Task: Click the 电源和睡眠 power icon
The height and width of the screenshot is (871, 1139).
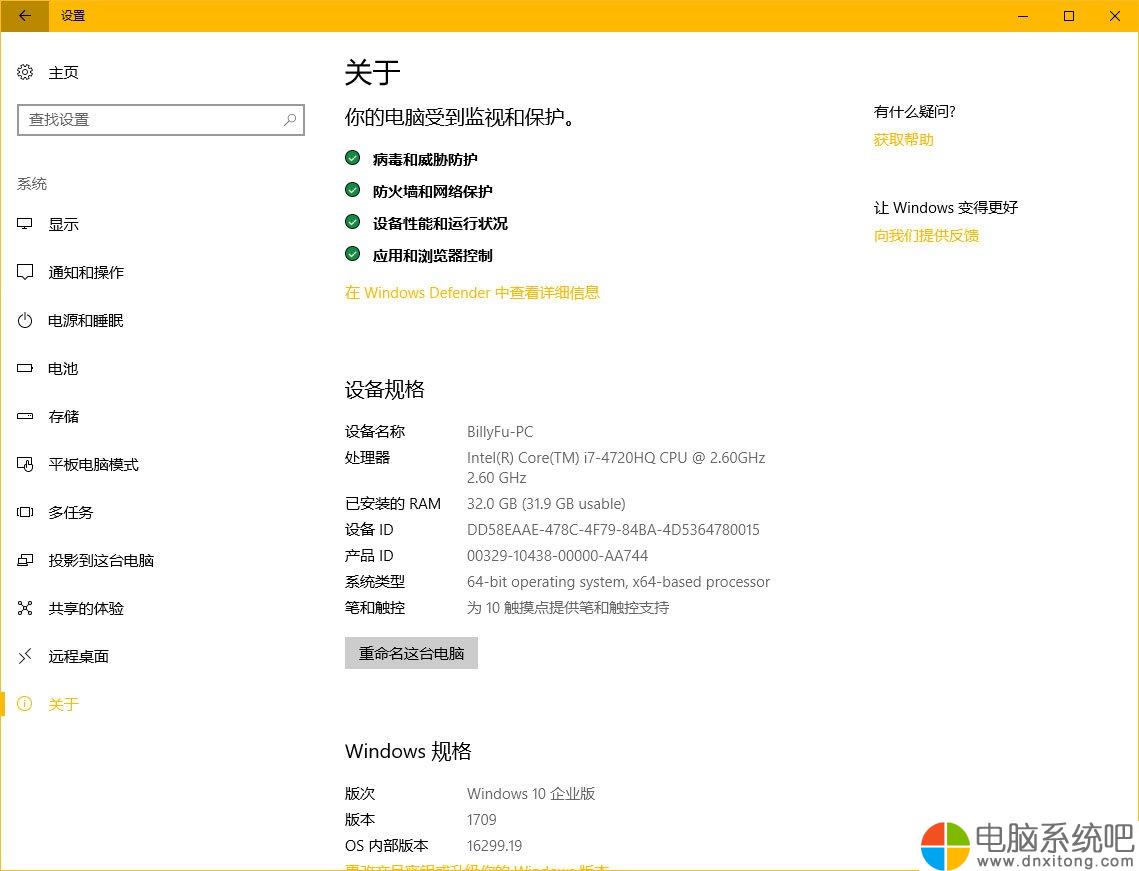Action: (x=25, y=320)
